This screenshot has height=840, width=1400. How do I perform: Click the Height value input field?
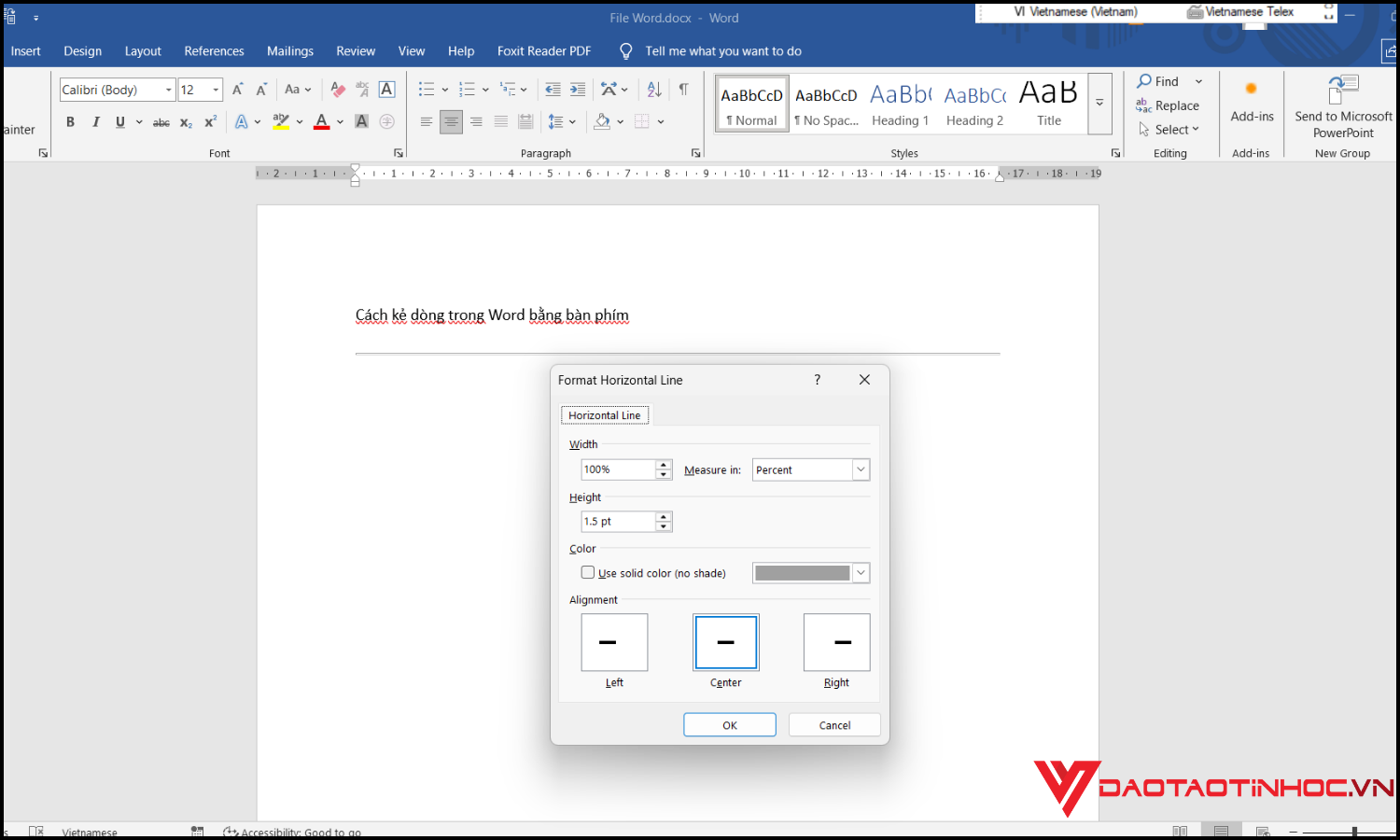click(x=618, y=522)
